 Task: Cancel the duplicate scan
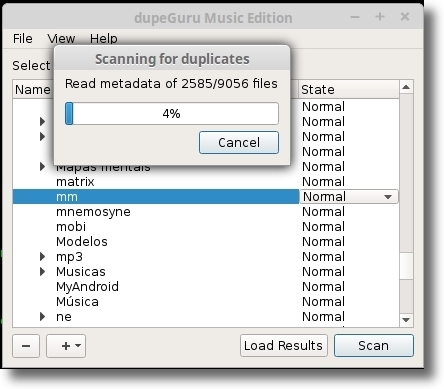pos(239,142)
